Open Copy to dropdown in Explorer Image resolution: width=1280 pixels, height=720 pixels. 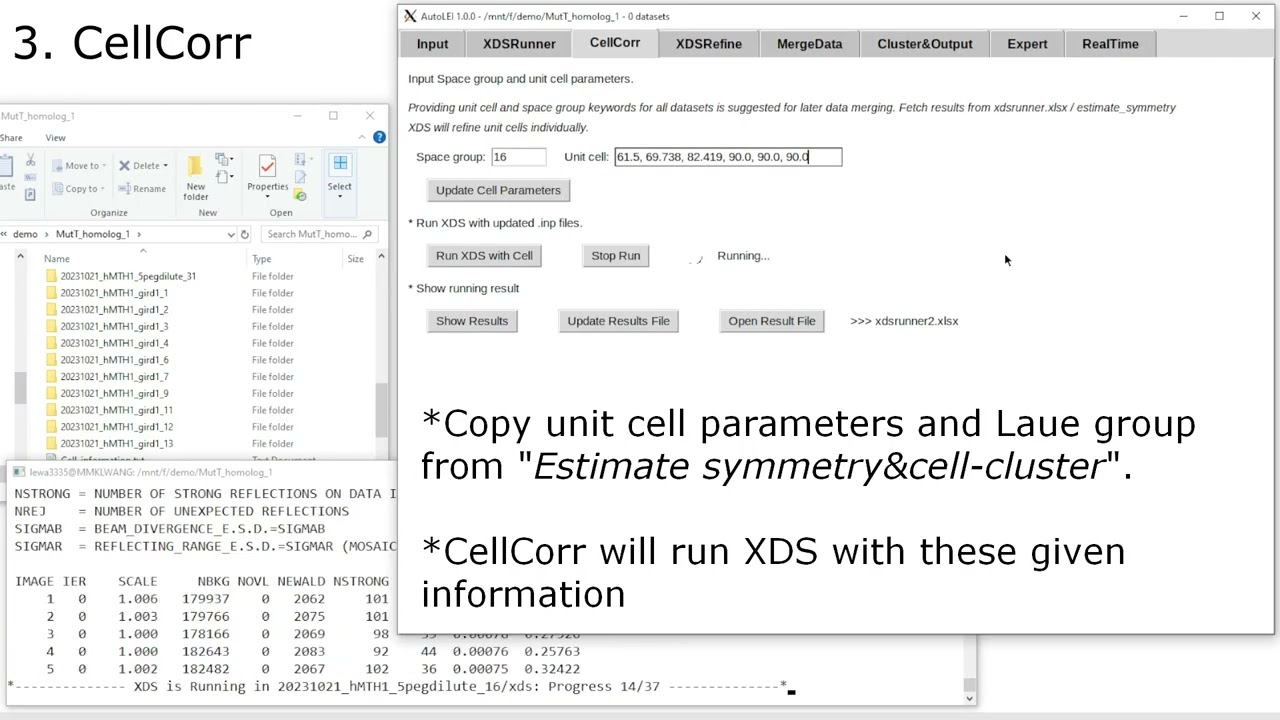[x=78, y=189]
